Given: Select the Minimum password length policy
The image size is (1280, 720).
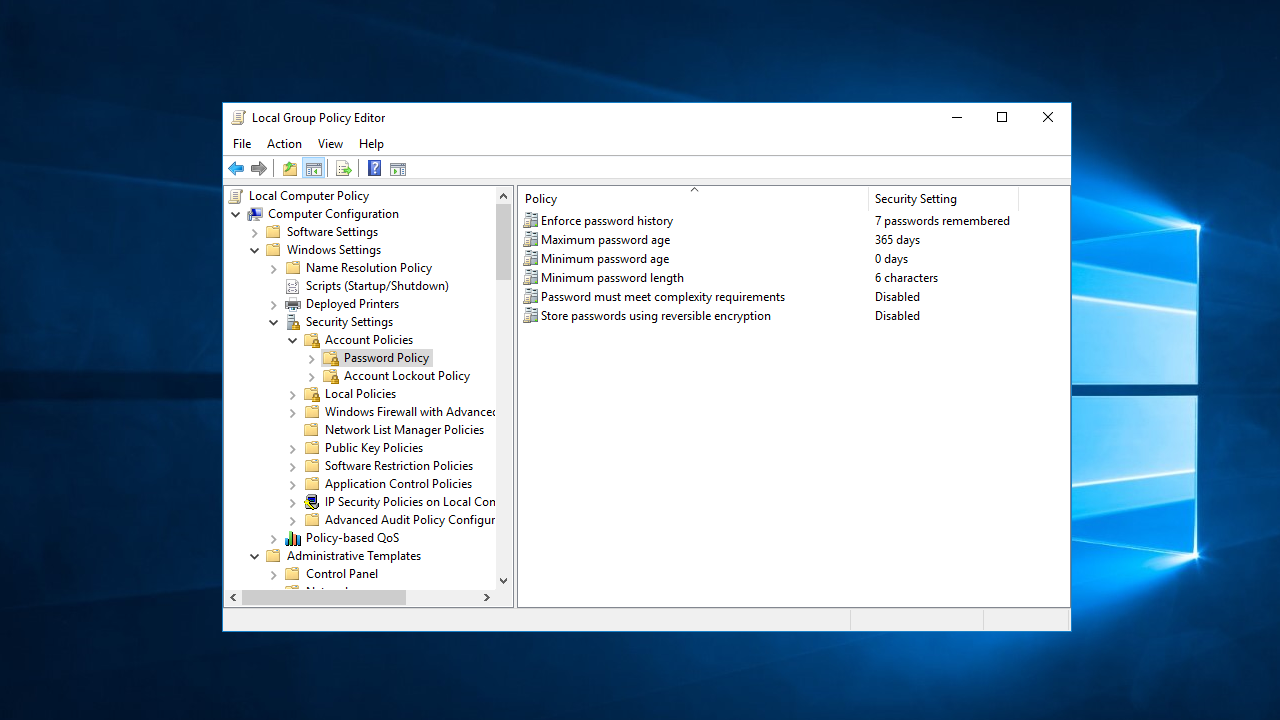Looking at the screenshot, I should [612, 278].
